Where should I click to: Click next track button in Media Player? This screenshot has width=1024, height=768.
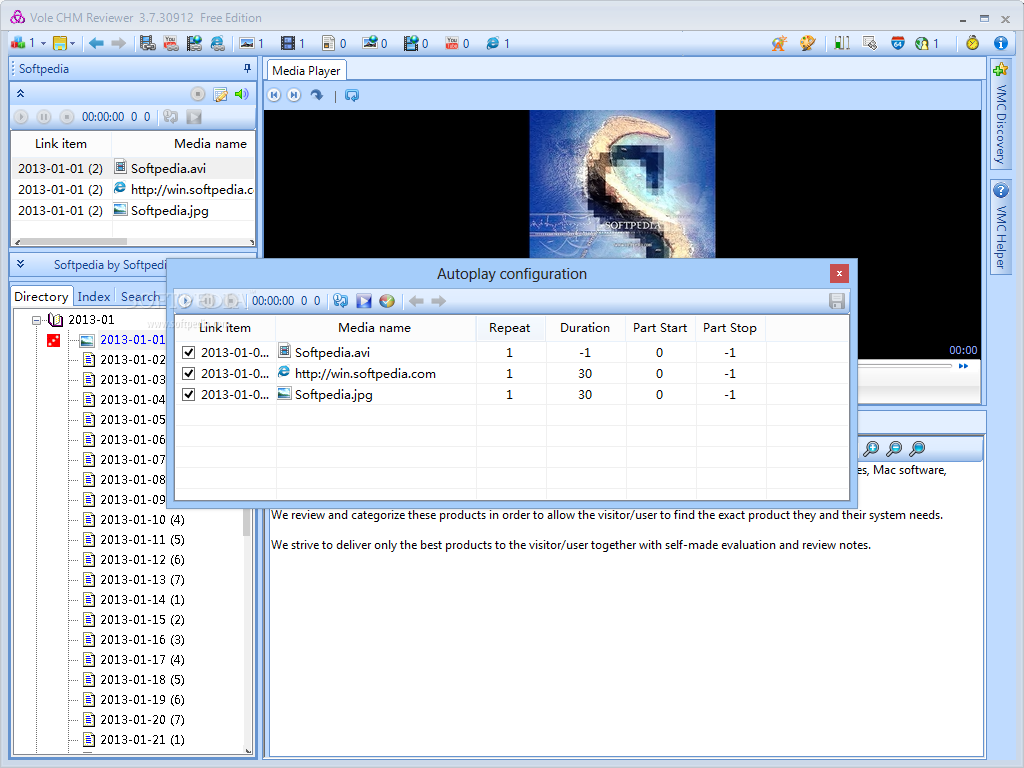pos(295,95)
